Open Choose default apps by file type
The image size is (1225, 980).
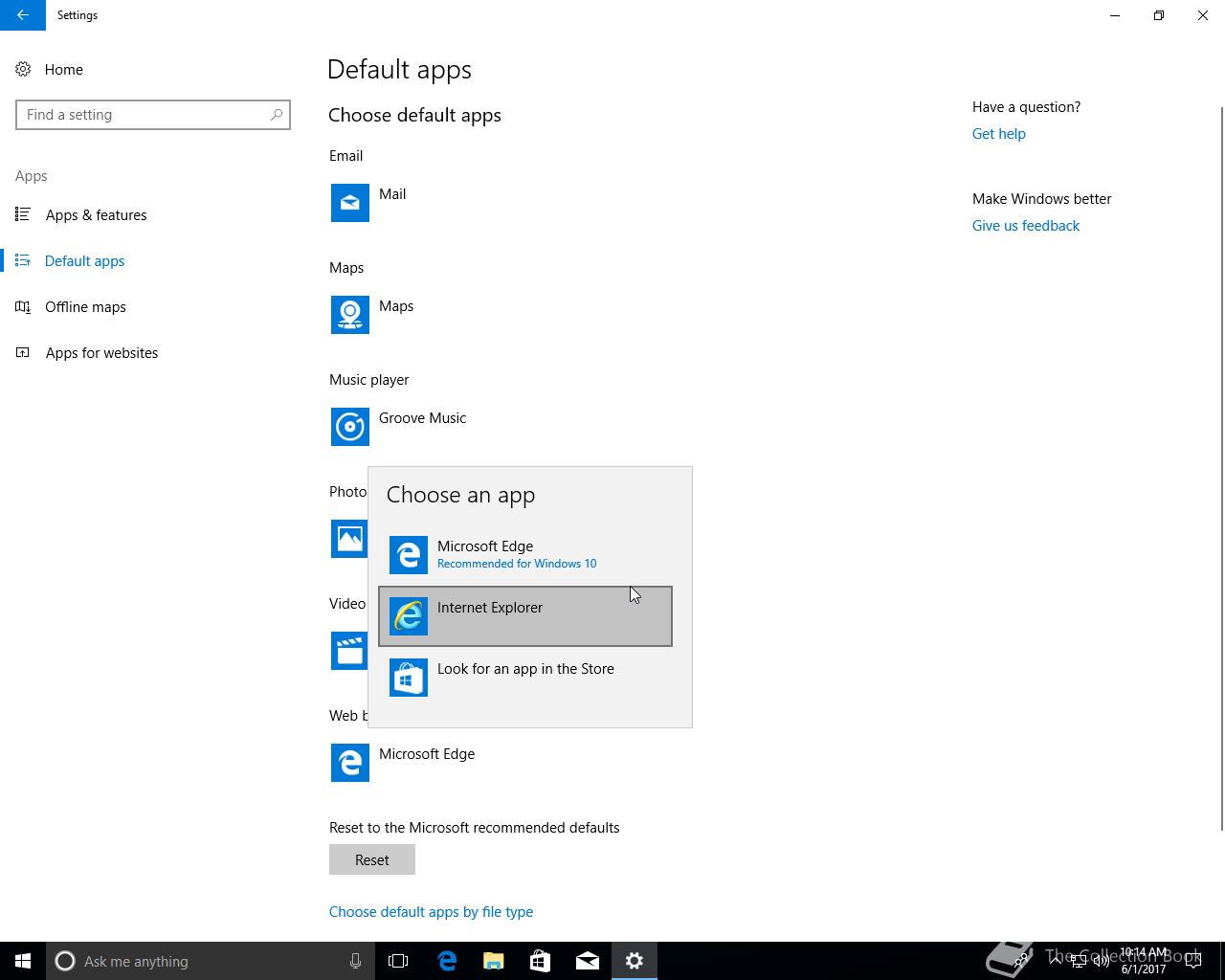point(431,912)
